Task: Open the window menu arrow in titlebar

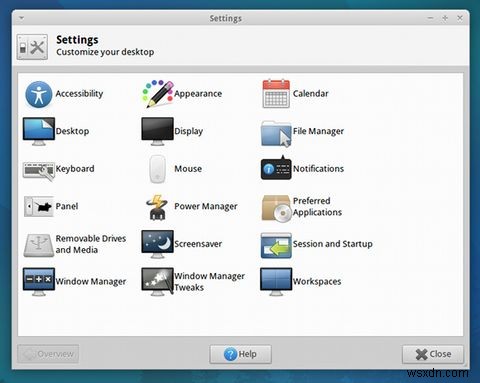Action: (x=22, y=18)
